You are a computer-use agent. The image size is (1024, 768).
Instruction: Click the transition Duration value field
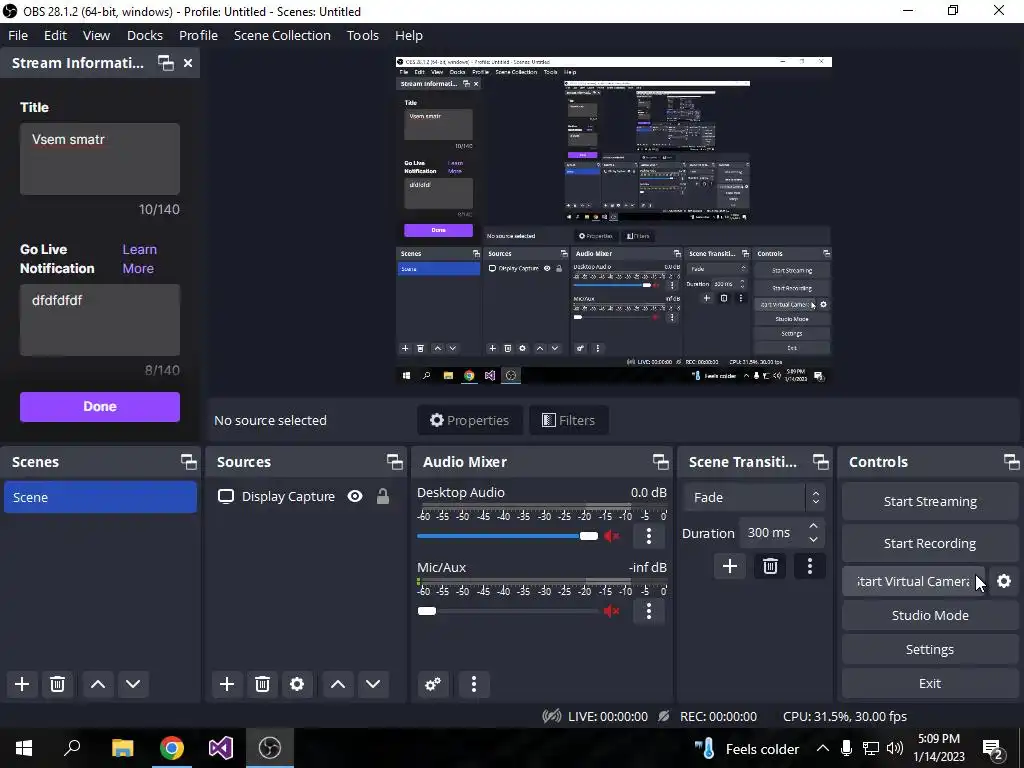[772, 533]
